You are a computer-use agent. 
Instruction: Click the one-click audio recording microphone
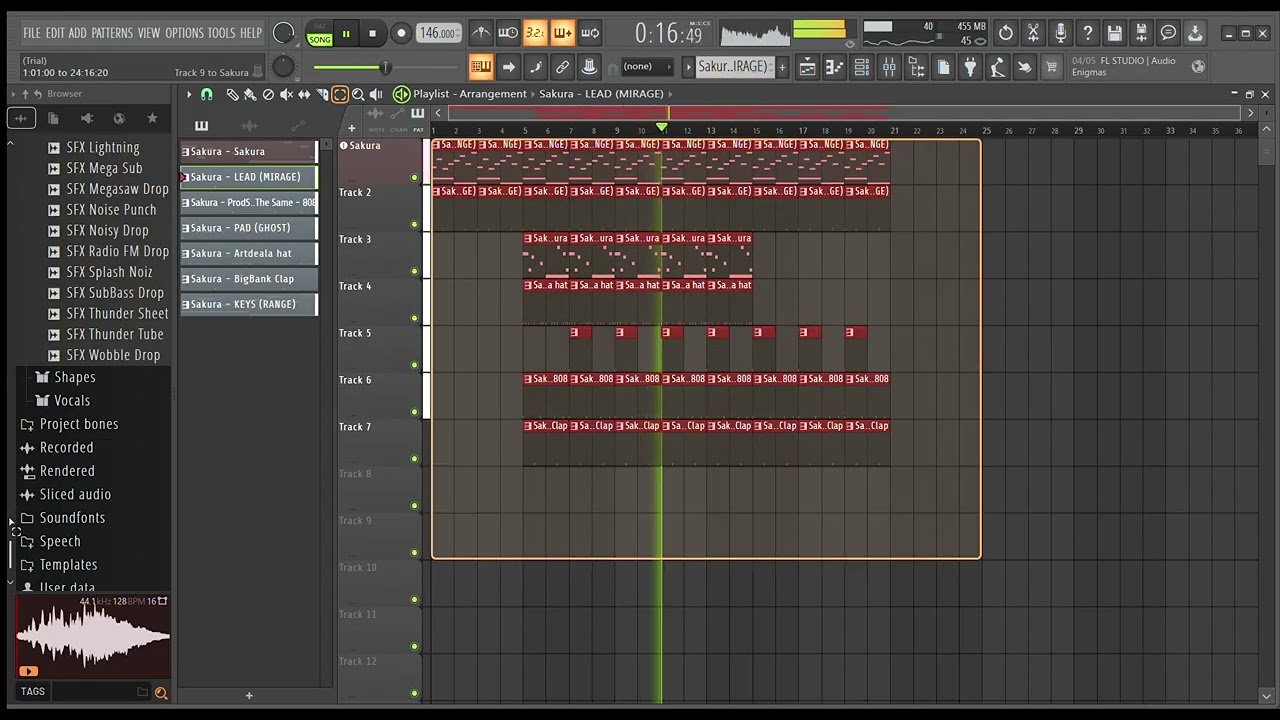pos(1060,33)
